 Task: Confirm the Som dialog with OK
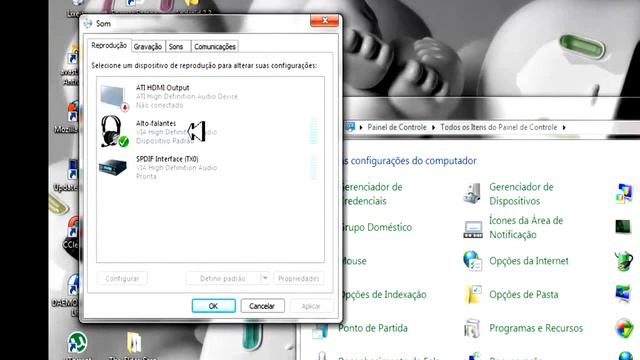tap(213, 306)
